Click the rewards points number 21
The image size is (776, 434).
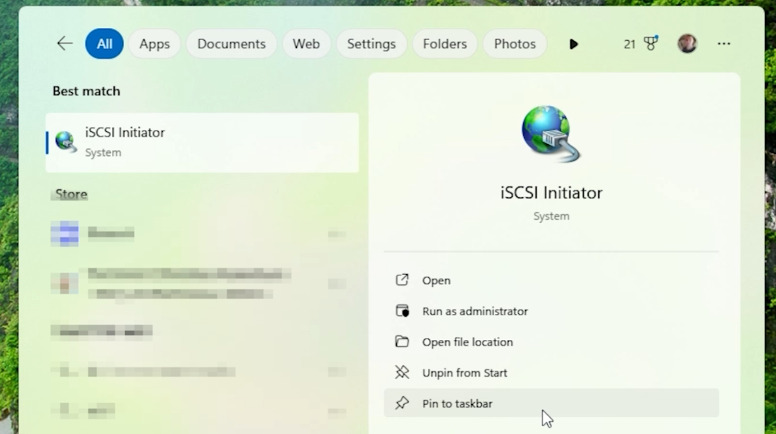point(629,45)
